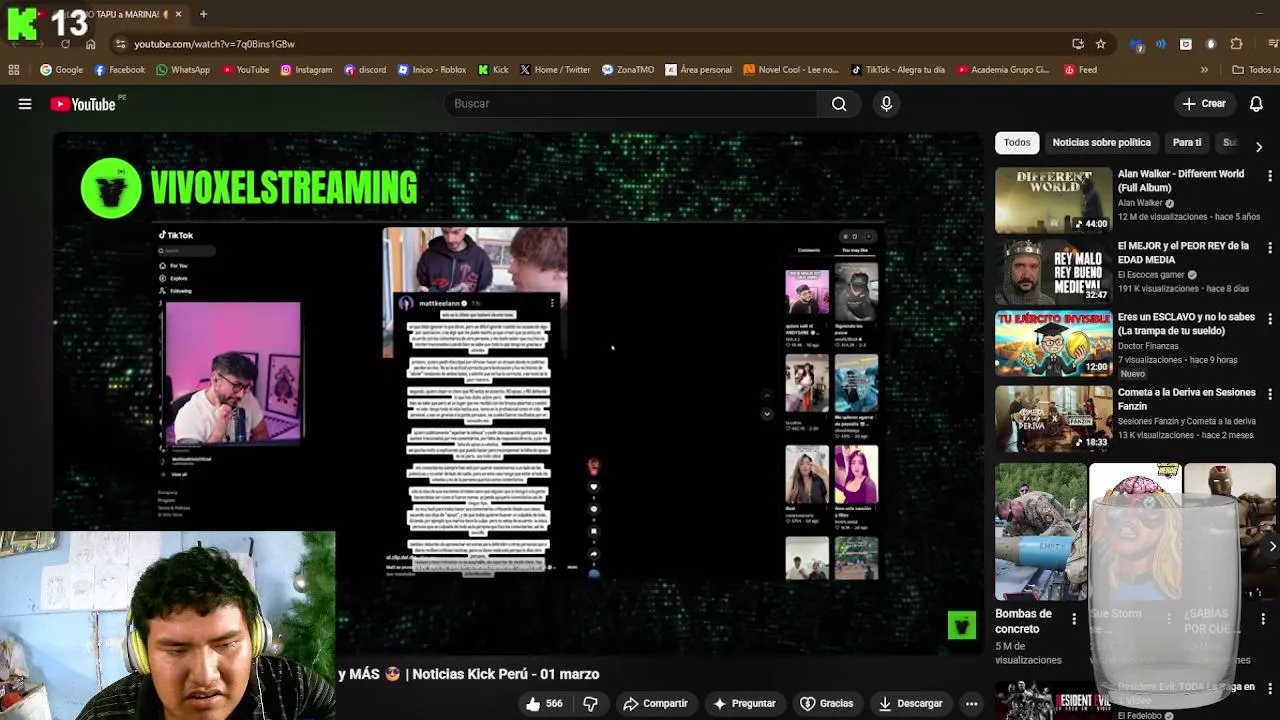Open the notifications bell
Screen dimensions: 1280x720
click(1256, 104)
